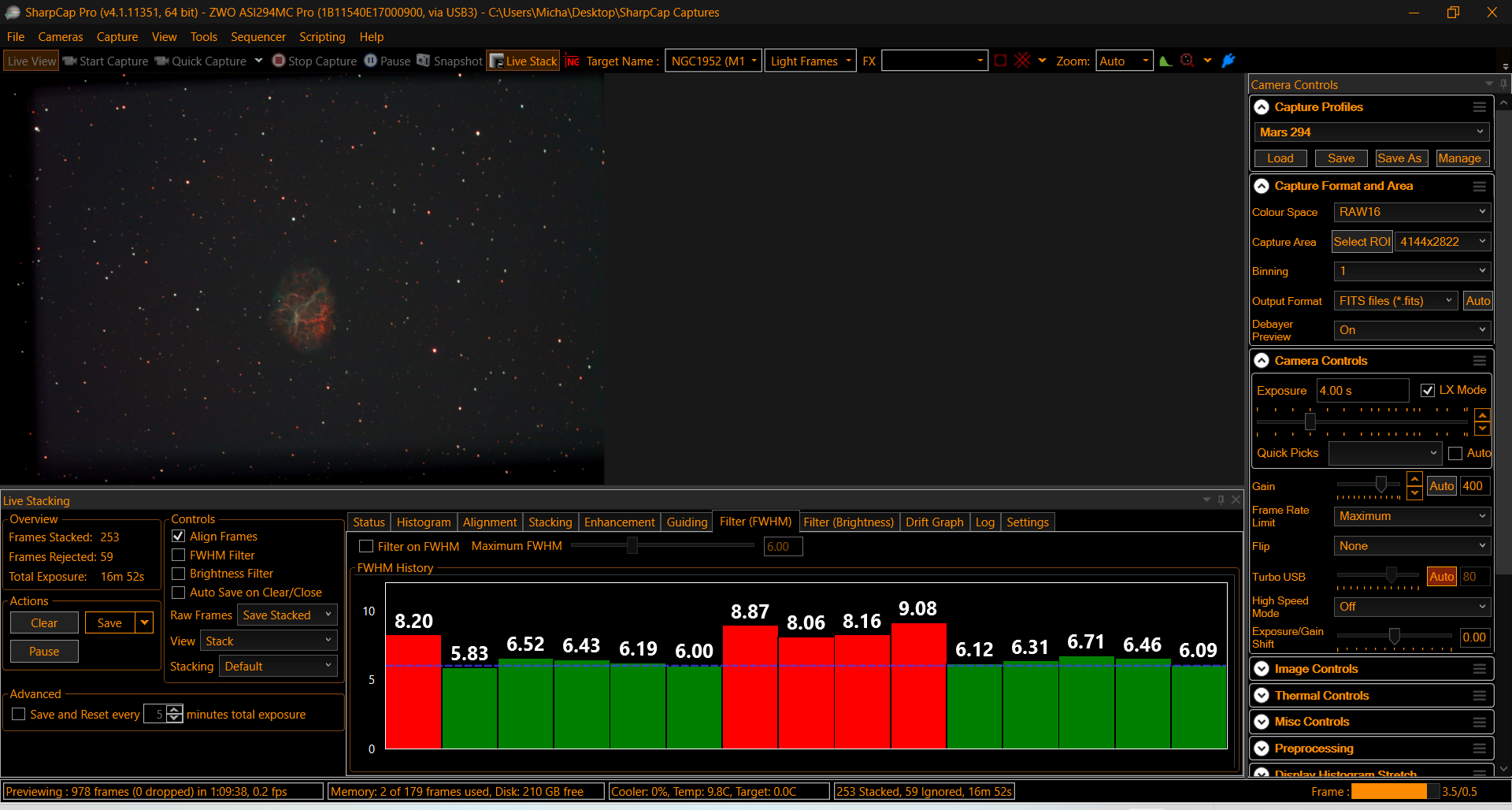Viewport: 1512px width, 810px height.
Task: Toggle Align Frames checkbox
Action: [x=179, y=536]
